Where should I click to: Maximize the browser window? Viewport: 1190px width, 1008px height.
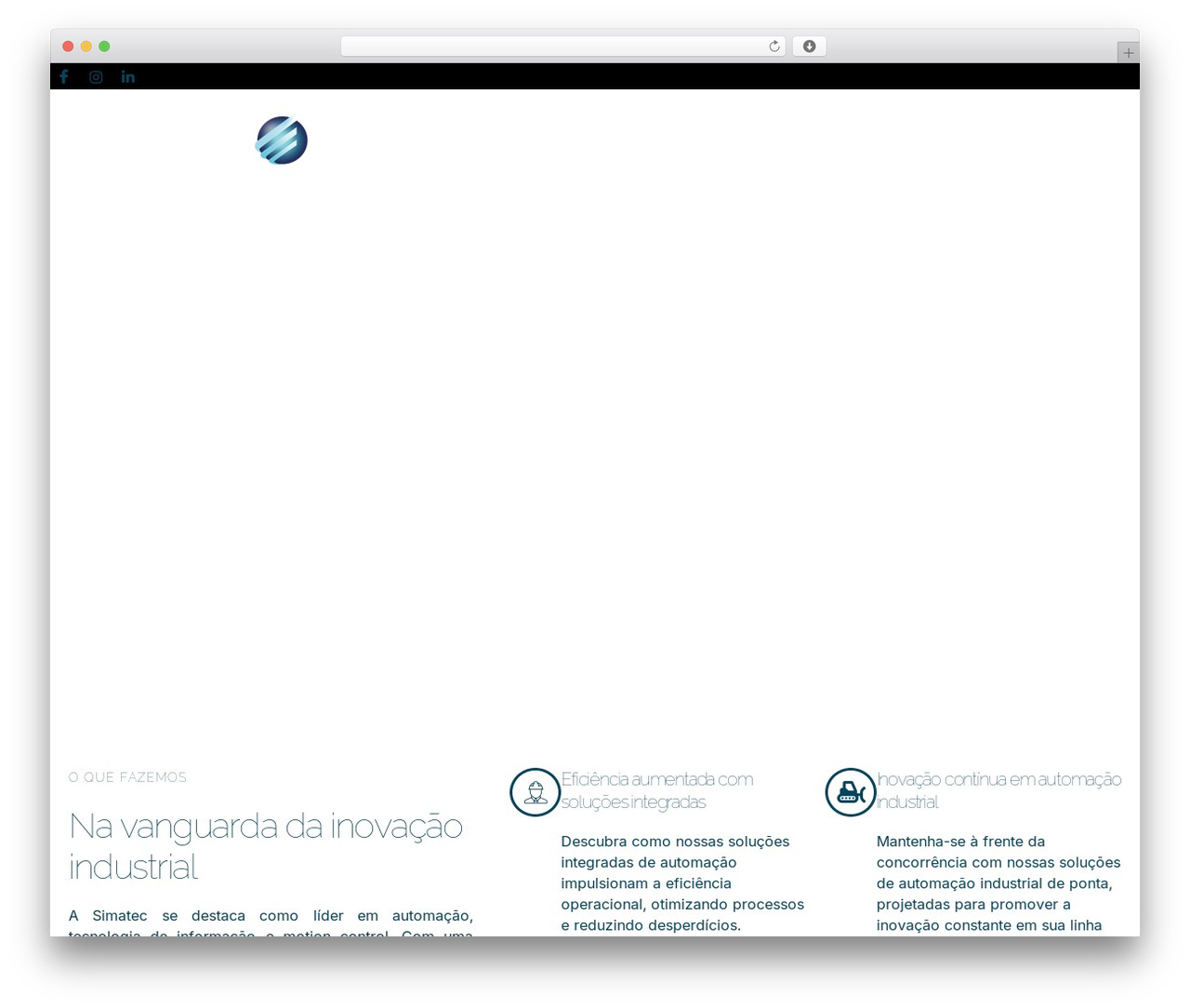104,46
